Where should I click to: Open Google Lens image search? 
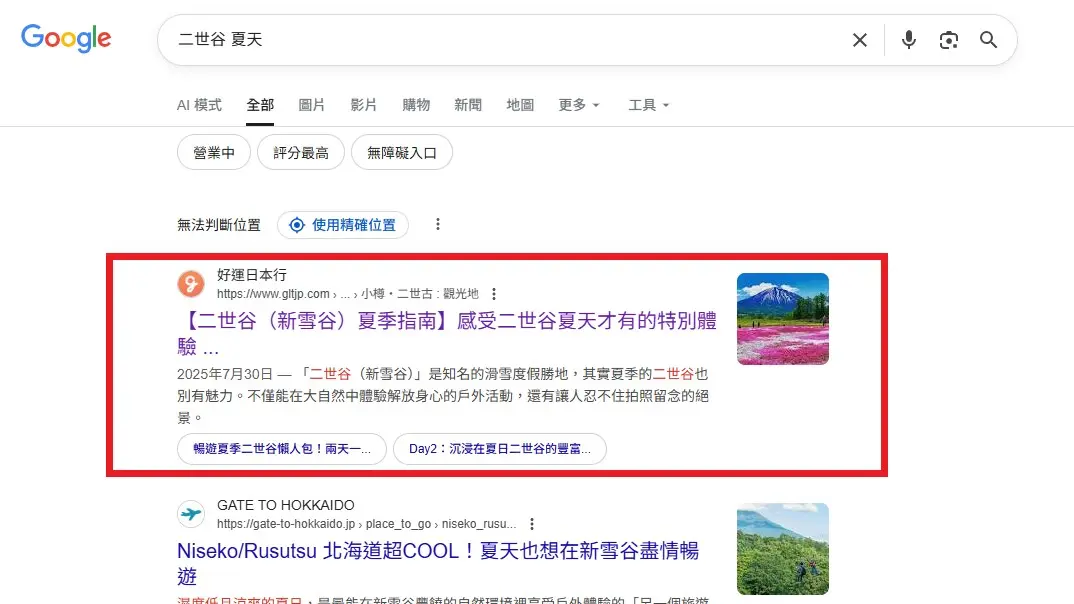(948, 40)
